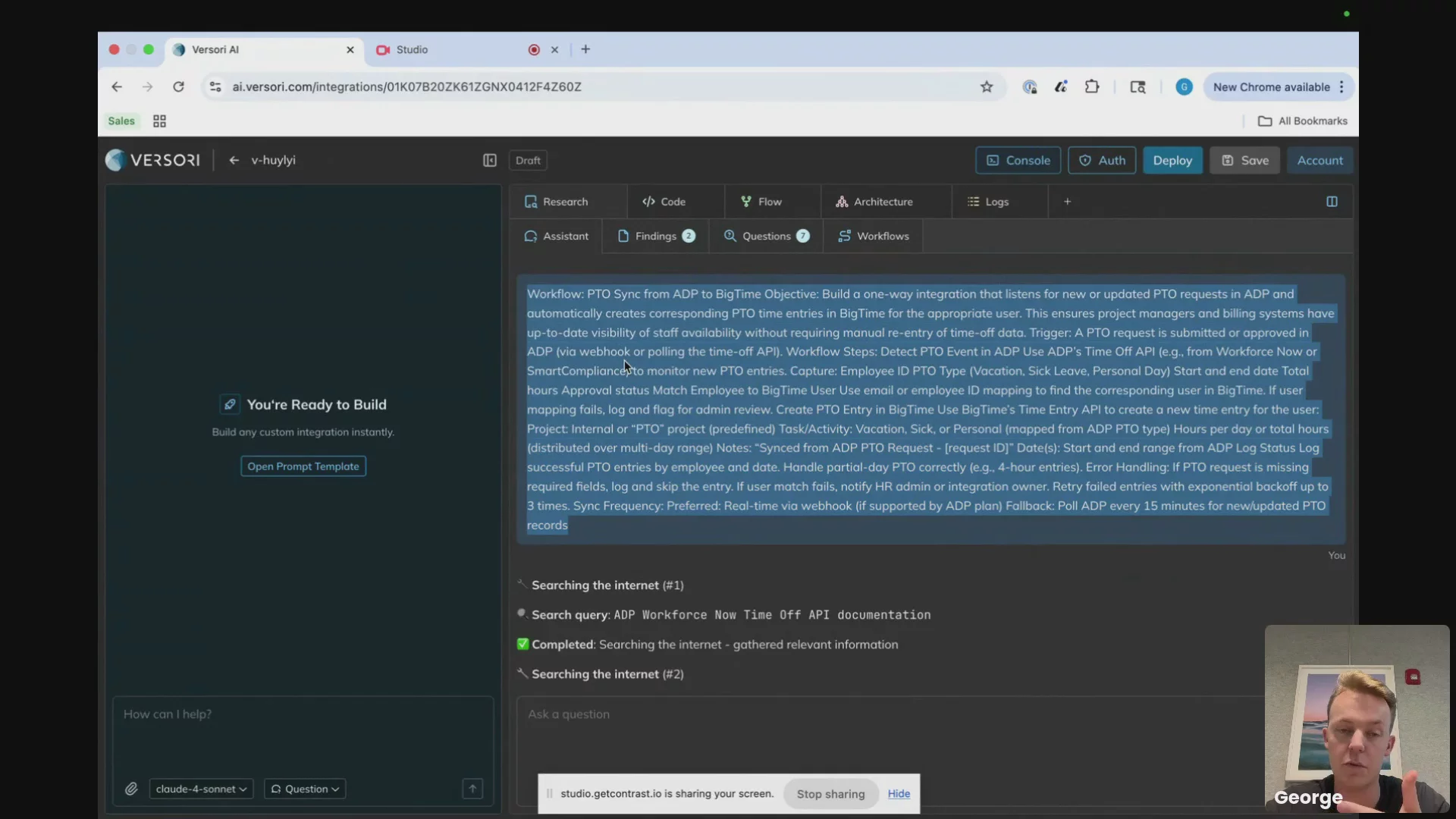Open the apps grid in bookmarks bar

point(159,121)
